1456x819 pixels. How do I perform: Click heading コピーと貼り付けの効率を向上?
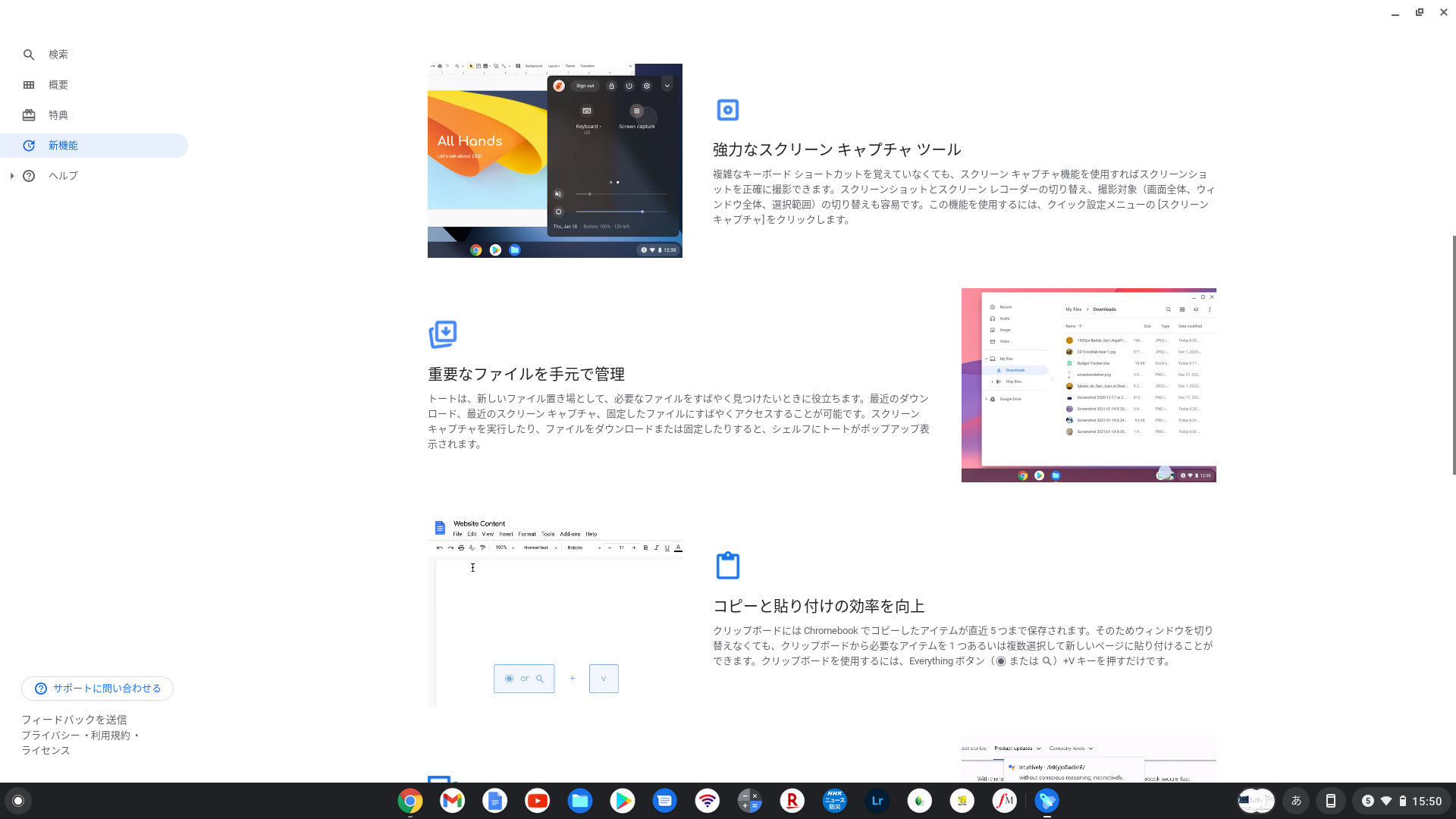pos(819,606)
